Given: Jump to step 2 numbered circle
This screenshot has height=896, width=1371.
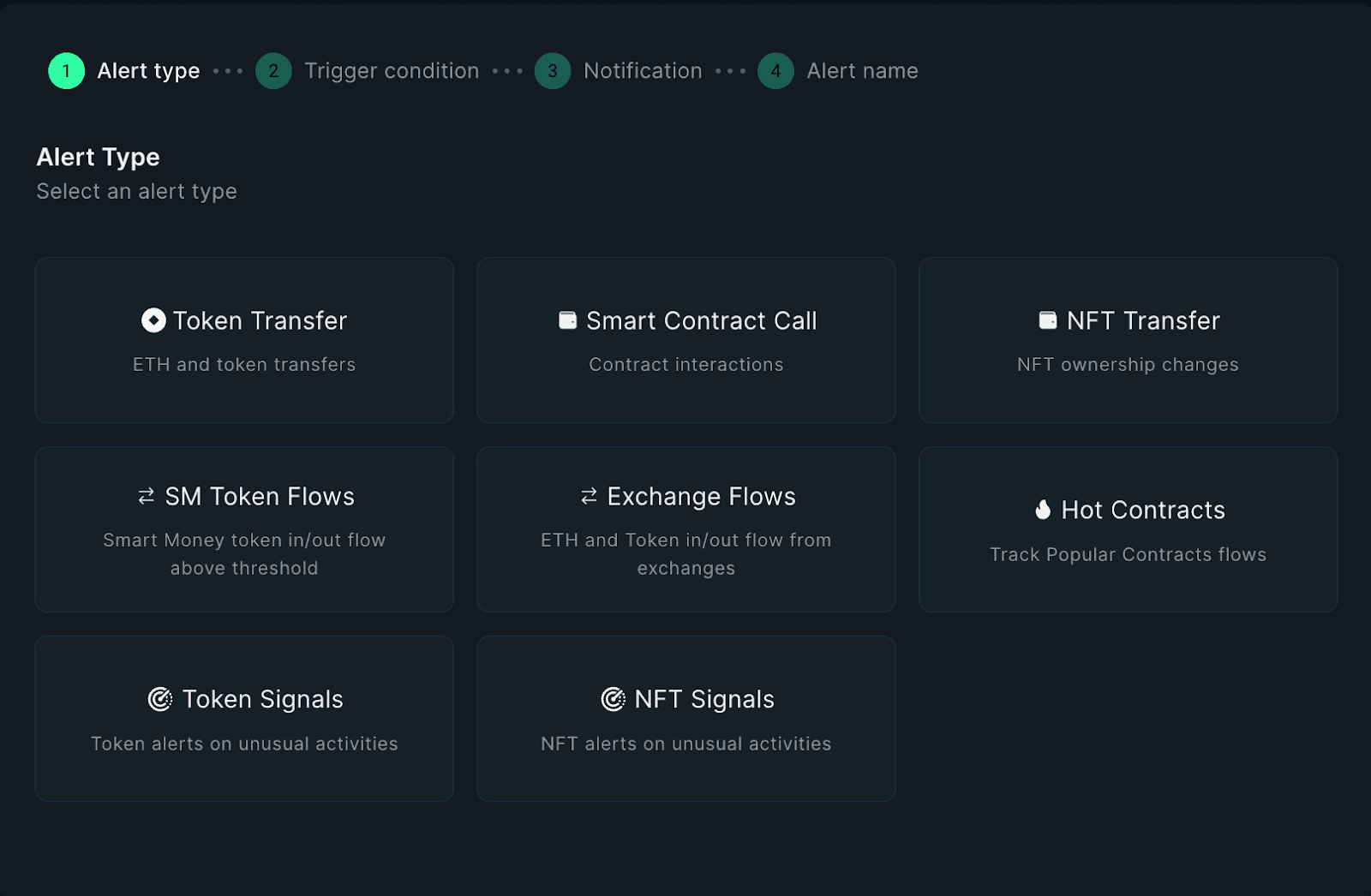Looking at the screenshot, I should (273, 71).
